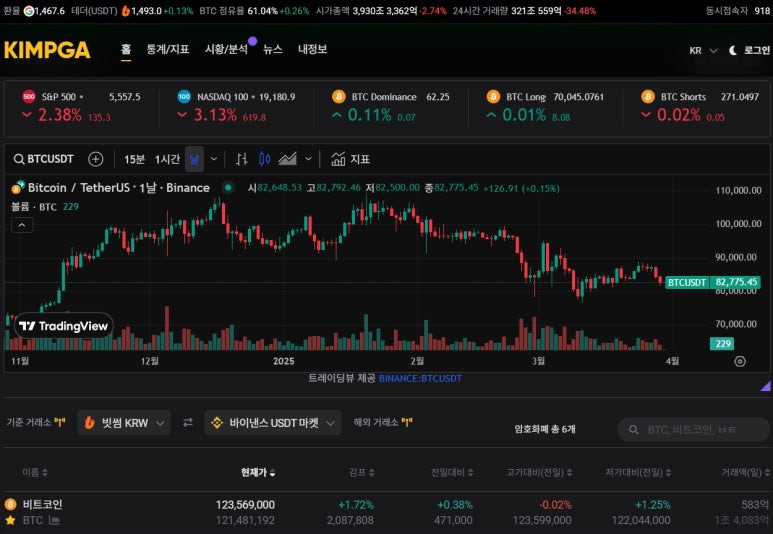Click the Bithumb icon beside 테더(USDT)
The image size is (773, 534).
click(126, 11)
